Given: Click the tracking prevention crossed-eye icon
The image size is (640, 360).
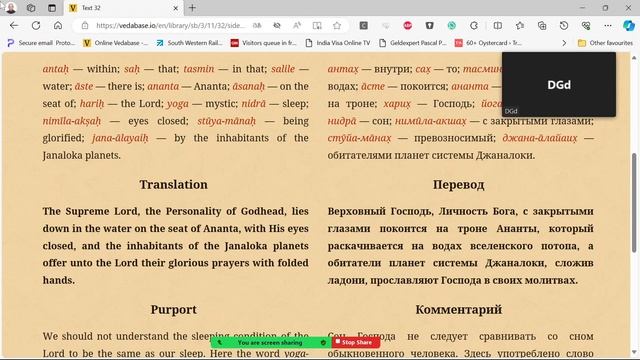Looking at the screenshot, I should pyautogui.click(x=277, y=25).
